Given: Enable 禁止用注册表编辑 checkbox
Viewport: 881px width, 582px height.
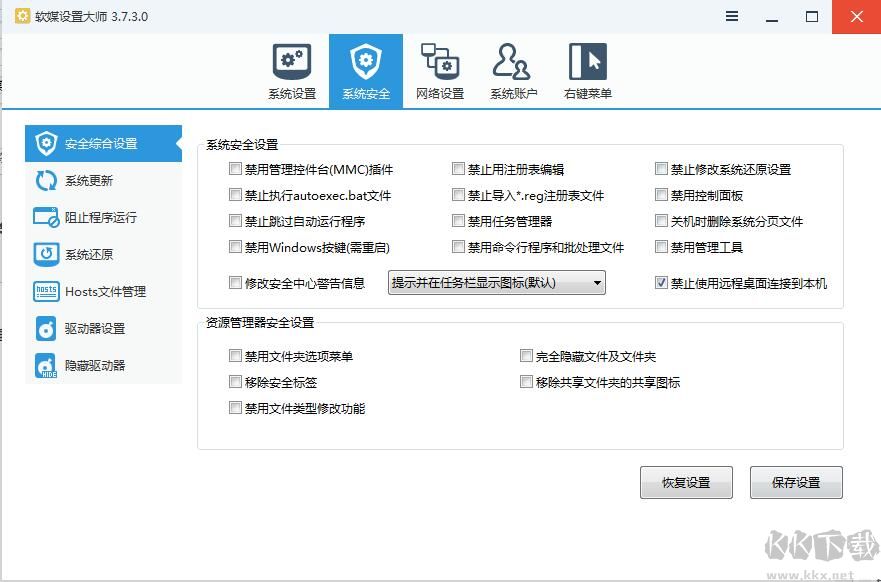Looking at the screenshot, I should click(x=458, y=168).
